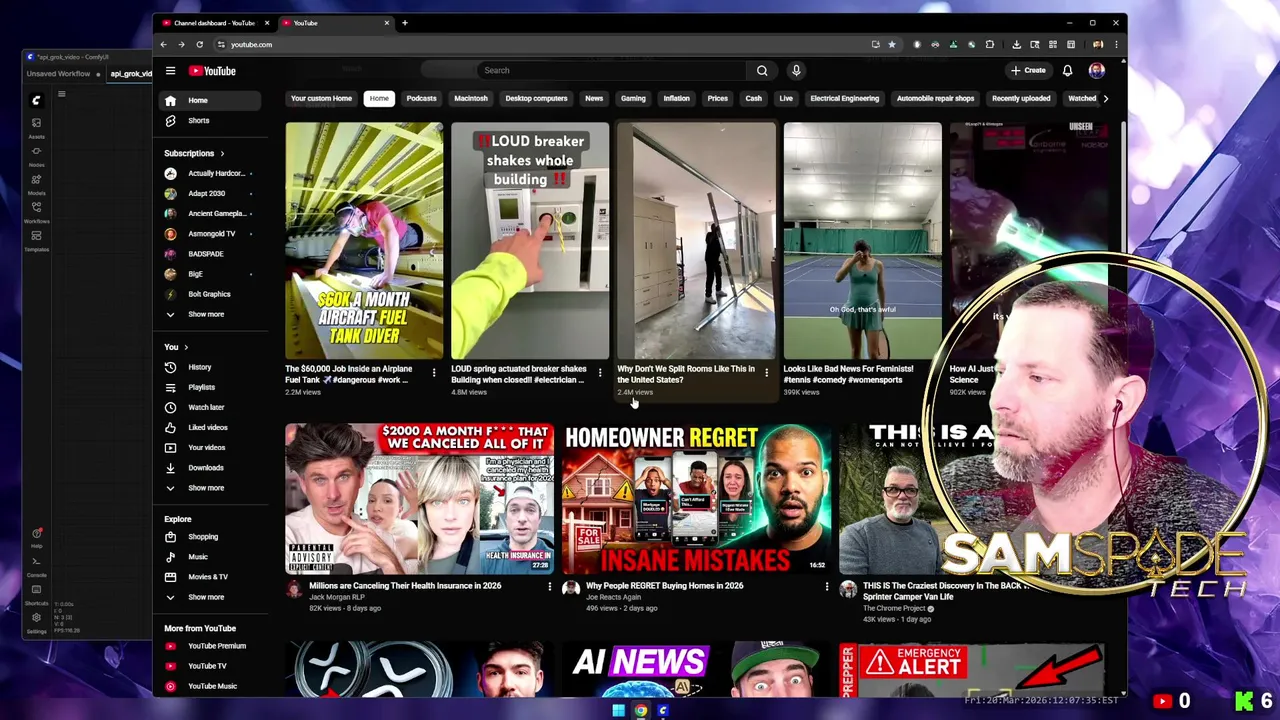Image resolution: width=1280 pixels, height=720 pixels.
Task: Open Chrome downloads icon
Action: (1016, 44)
